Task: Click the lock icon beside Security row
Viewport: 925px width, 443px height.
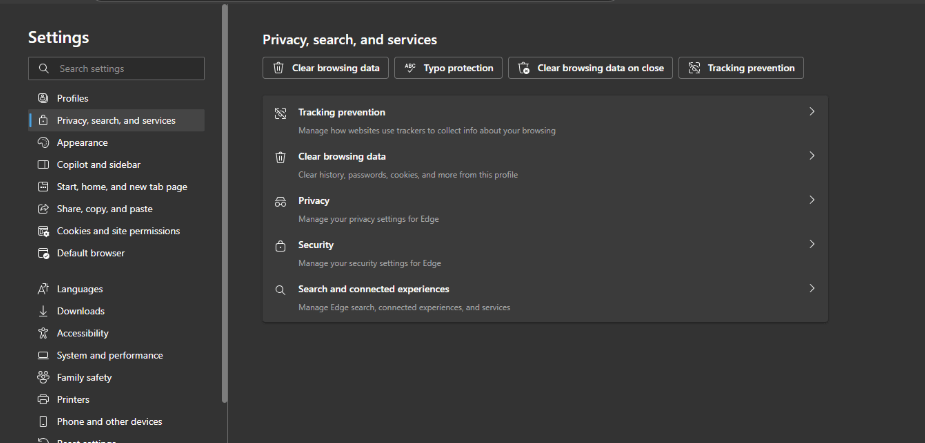Action: click(x=280, y=246)
